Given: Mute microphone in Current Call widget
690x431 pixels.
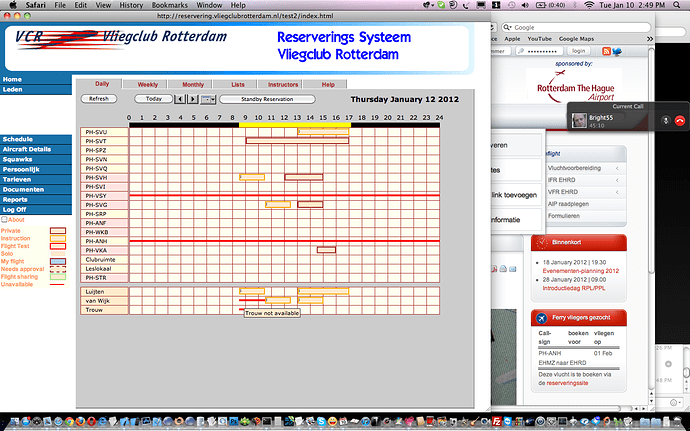Looking at the screenshot, I should click(x=666, y=121).
